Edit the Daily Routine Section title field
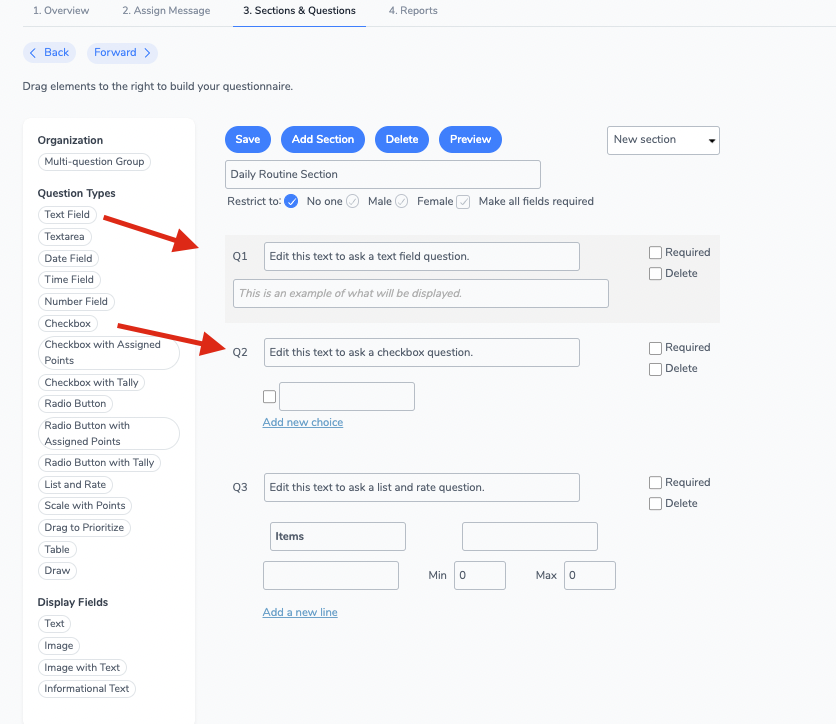Screen dimensions: 836x724 (x=382, y=174)
